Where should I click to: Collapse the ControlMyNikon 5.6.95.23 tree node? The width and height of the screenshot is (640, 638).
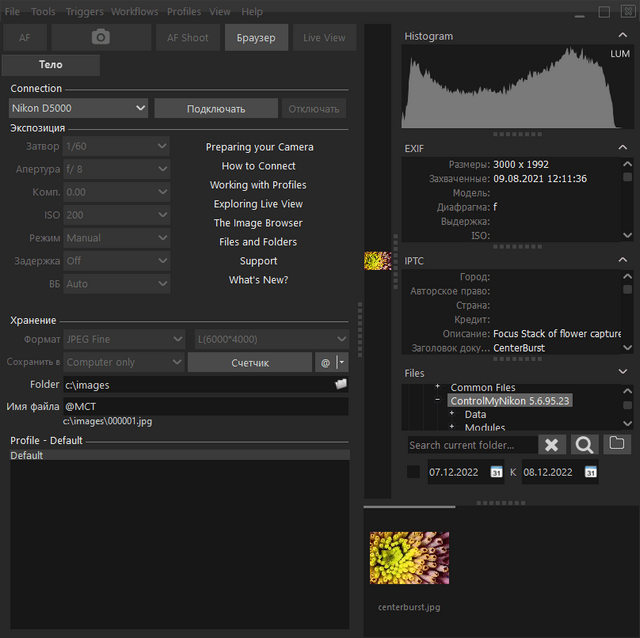pyautogui.click(x=437, y=401)
